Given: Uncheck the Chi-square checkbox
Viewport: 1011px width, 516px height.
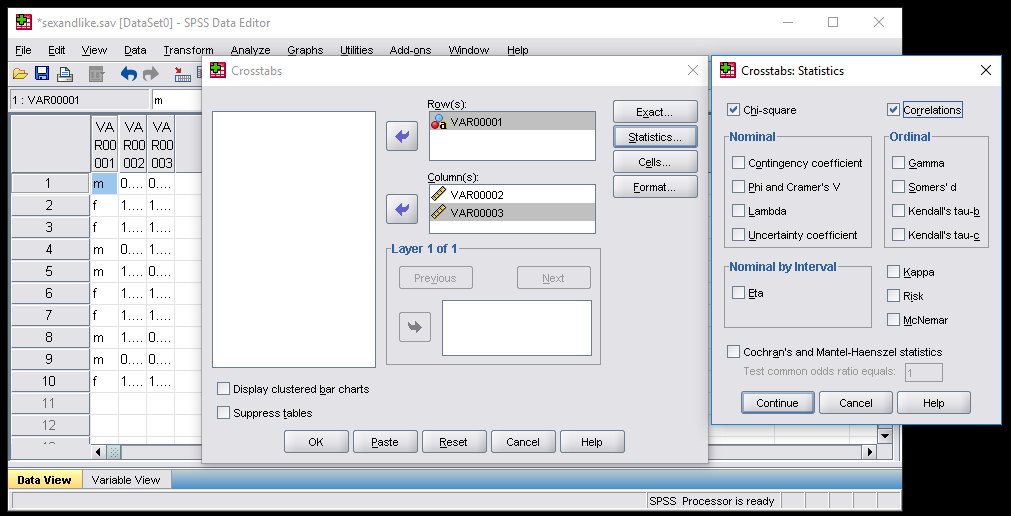Looking at the screenshot, I should click(x=734, y=110).
